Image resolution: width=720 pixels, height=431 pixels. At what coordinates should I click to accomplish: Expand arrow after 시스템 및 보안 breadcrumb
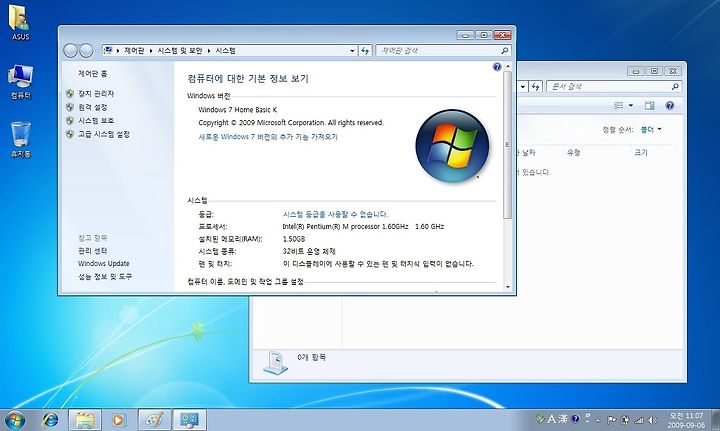pos(208,50)
